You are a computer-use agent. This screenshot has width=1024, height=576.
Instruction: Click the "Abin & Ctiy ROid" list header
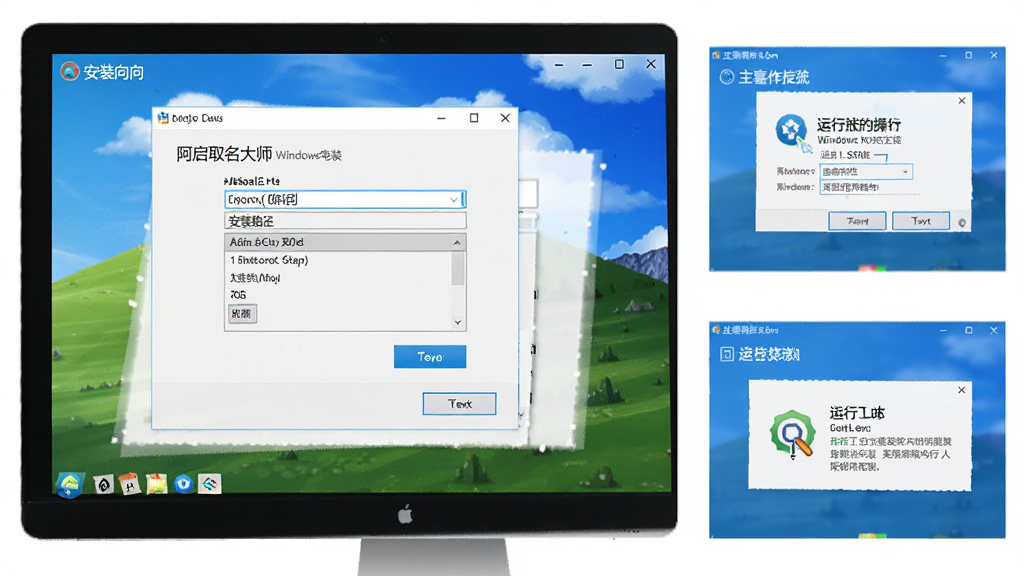click(337, 242)
